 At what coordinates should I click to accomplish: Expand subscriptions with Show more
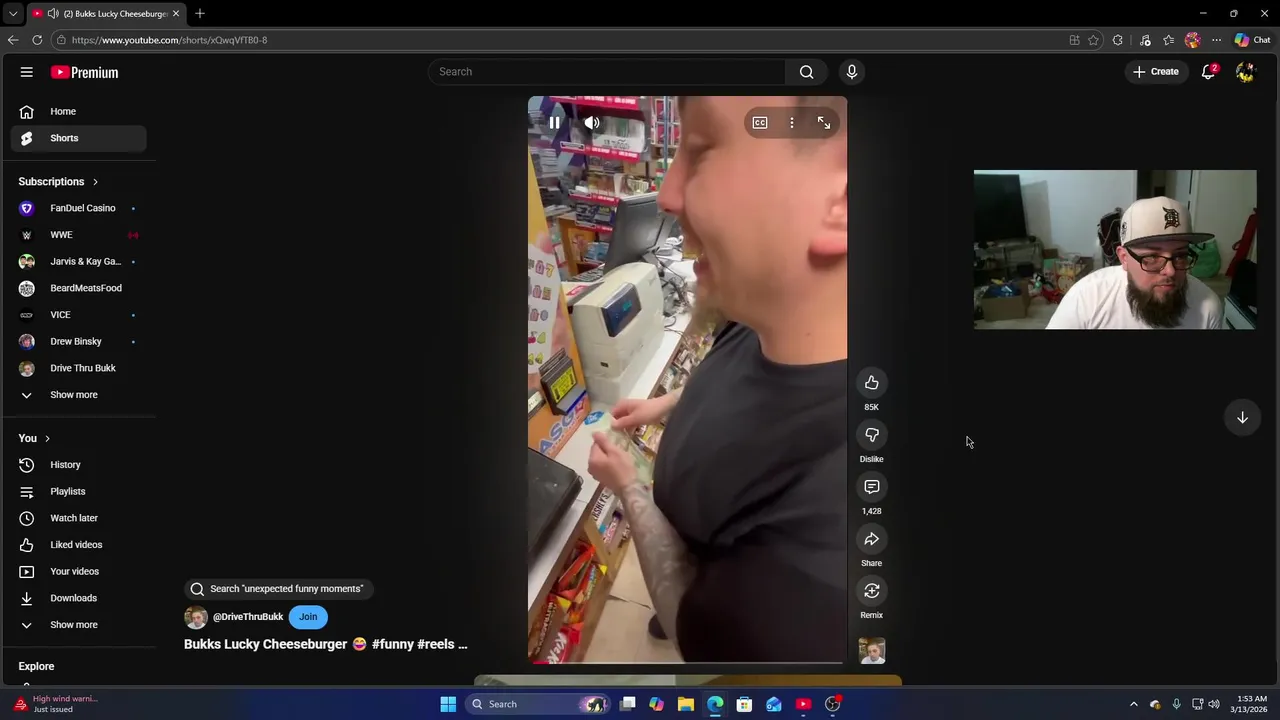pyautogui.click(x=78, y=395)
